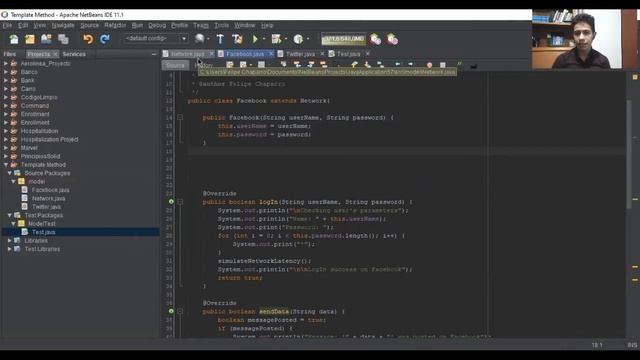Viewport: 640px width, 360px height.
Task: Switch to the Files panel tab
Action: click(9, 54)
